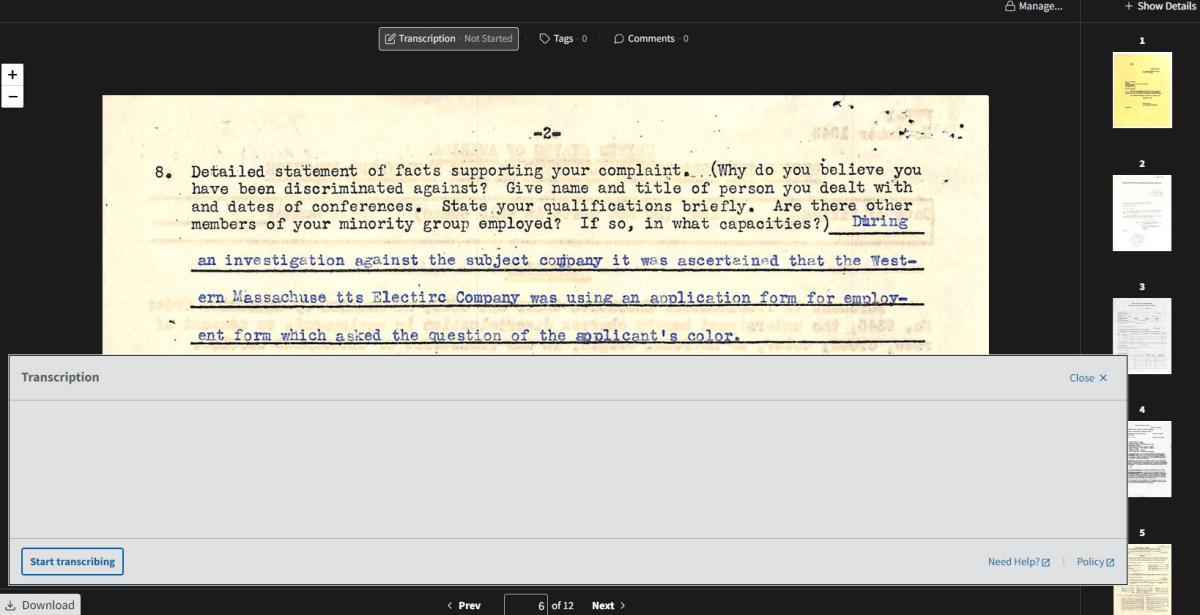Open the Need Help link
Viewport: 1200px width, 615px height.
pyautogui.click(x=1018, y=562)
